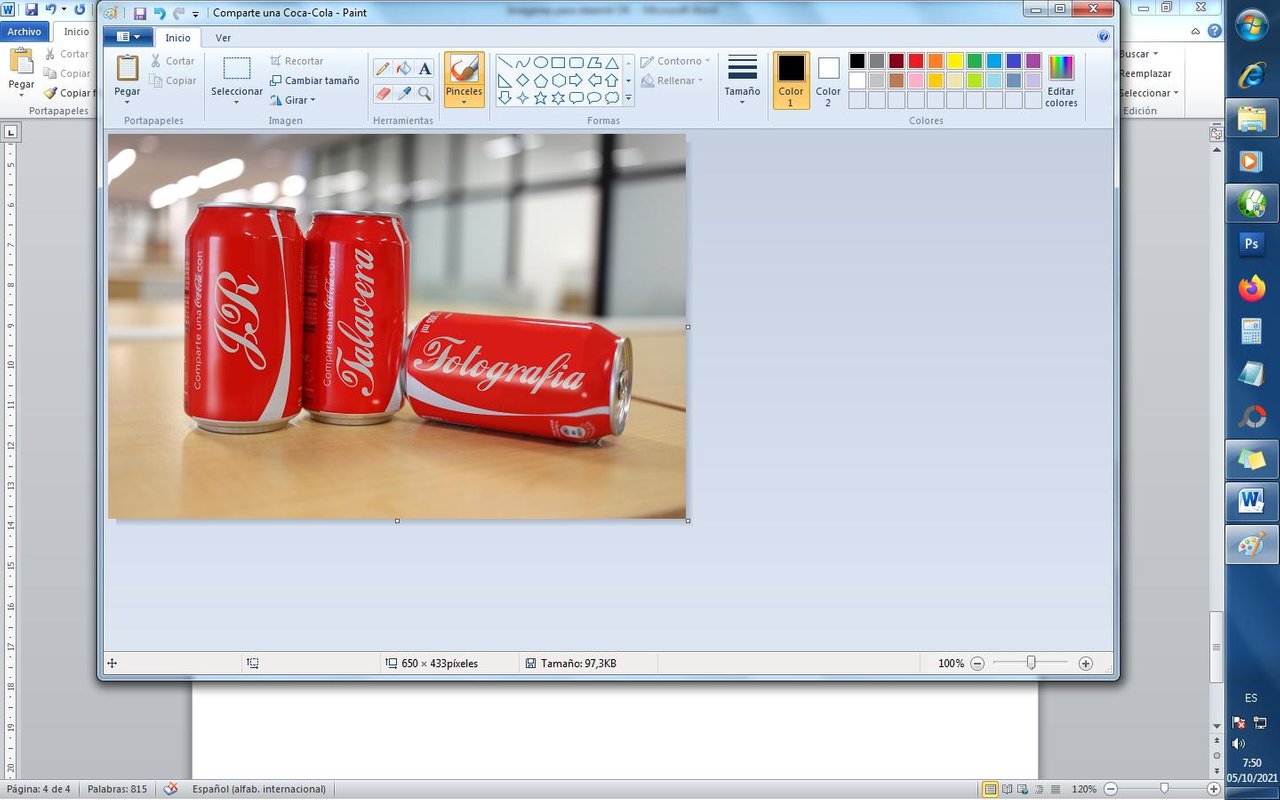Select the Magnifier tool

(x=425, y=93)
